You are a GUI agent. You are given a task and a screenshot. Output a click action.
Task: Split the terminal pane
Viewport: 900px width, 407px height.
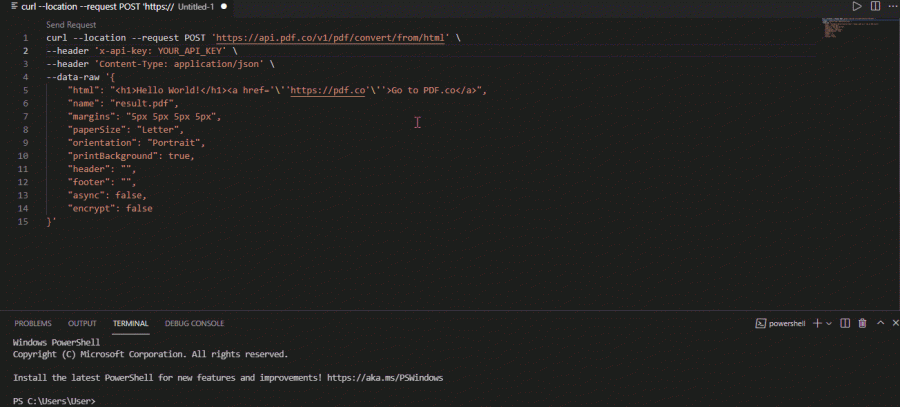(x=845, y=323)
